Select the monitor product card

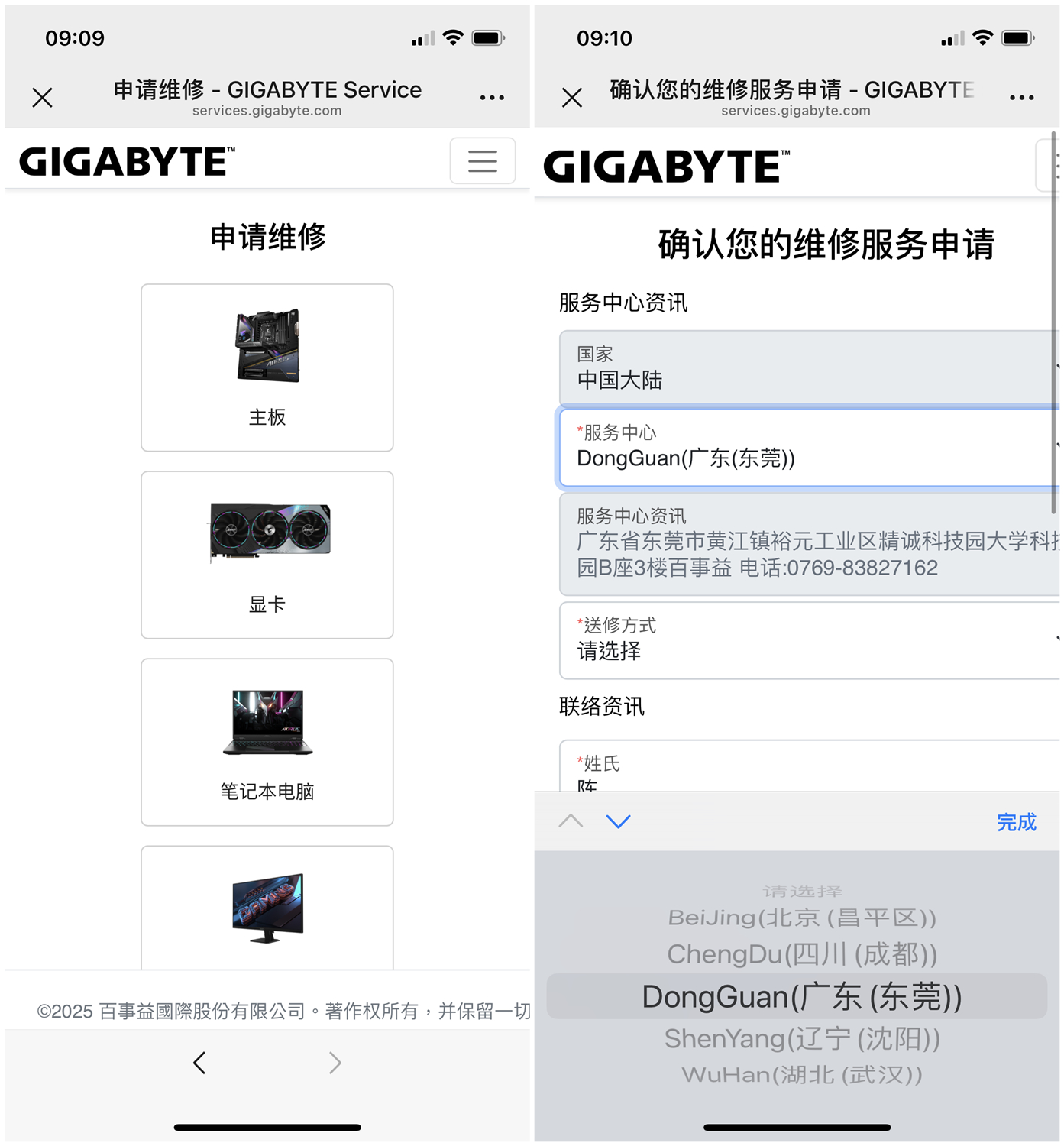(267, 908)
